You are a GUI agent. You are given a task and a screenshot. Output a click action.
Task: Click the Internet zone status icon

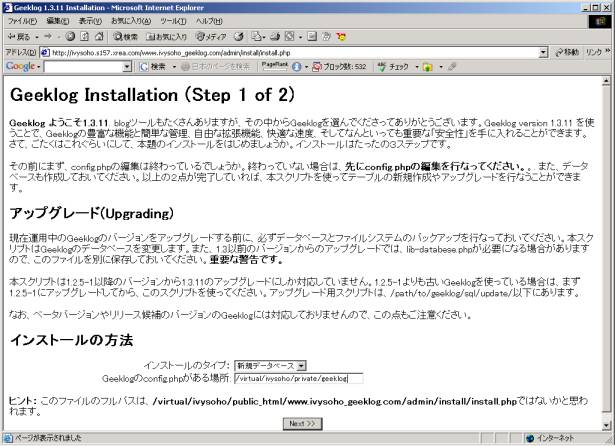530,438
